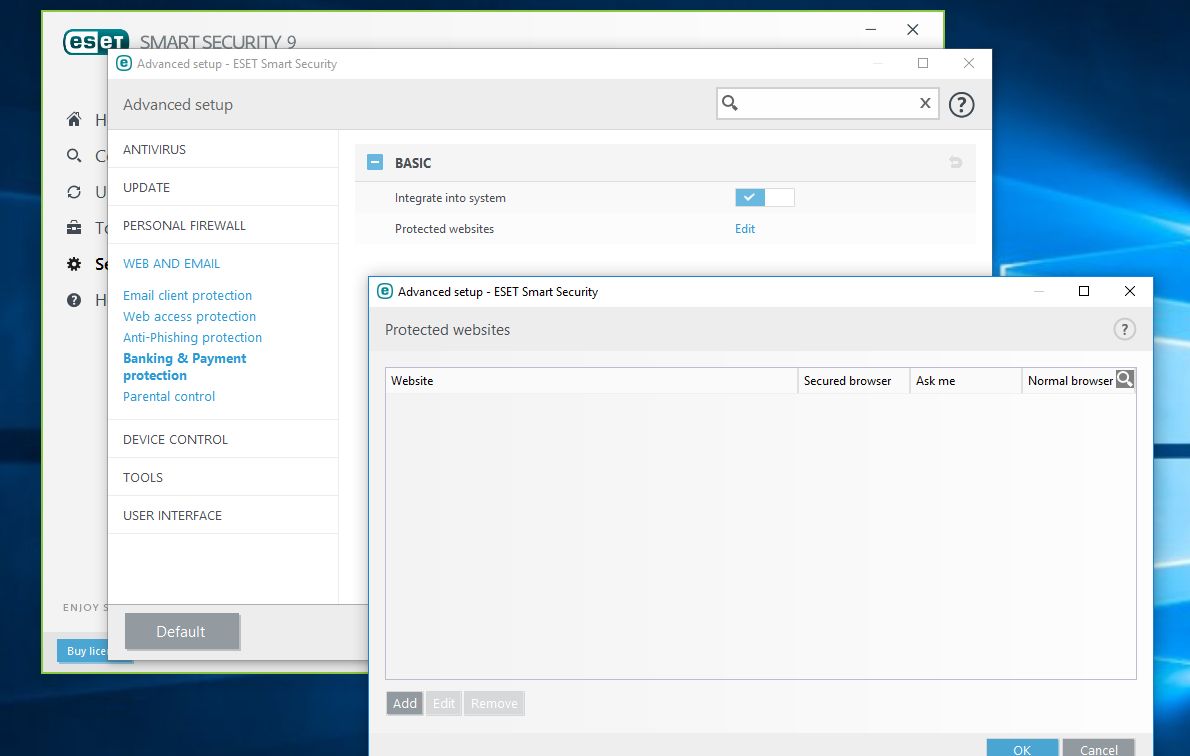1190x756 pixels.
Task: Click the Buy license button in ESET main window
Action: point(83,650)
